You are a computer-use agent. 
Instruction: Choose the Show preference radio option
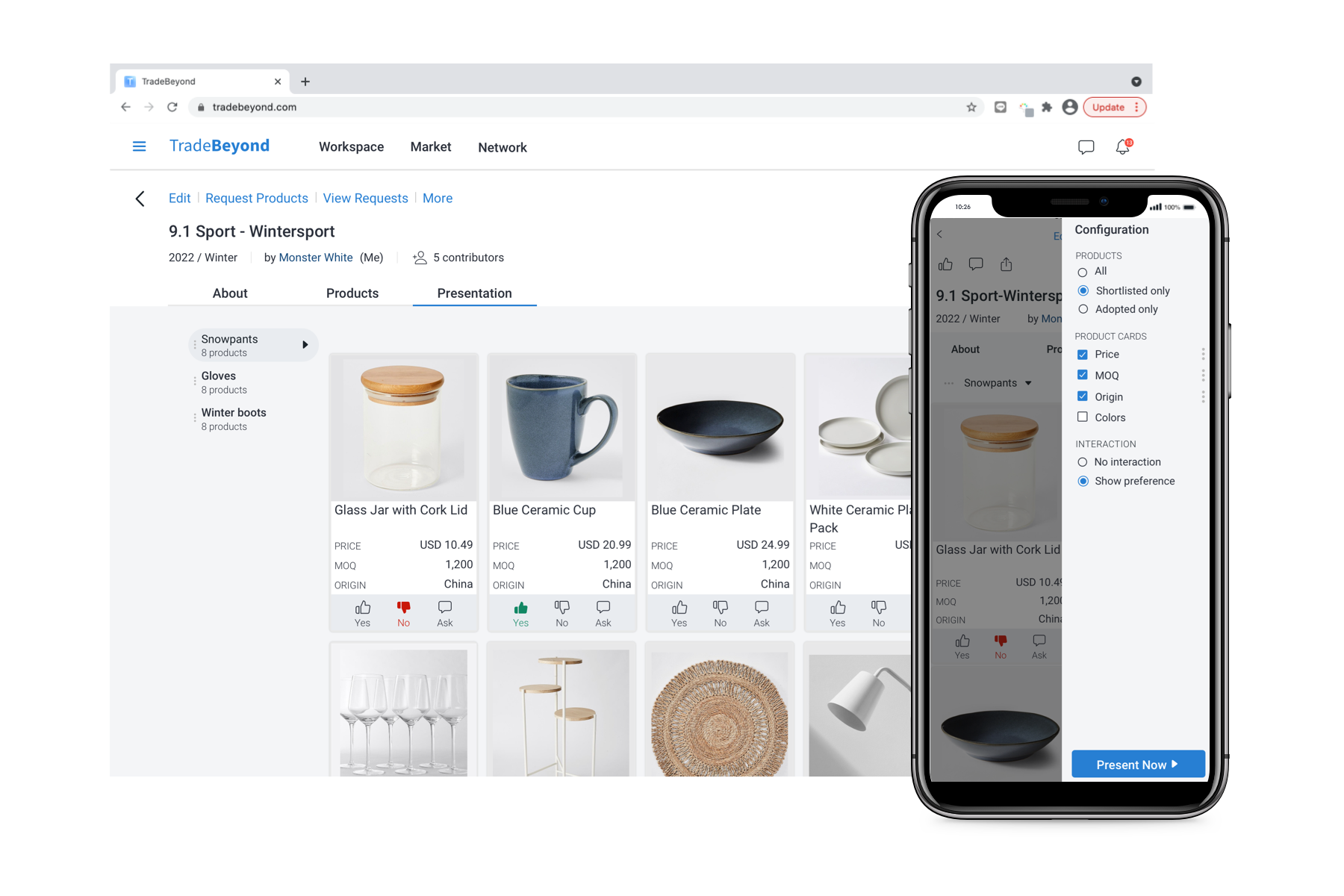(1083, 481)
